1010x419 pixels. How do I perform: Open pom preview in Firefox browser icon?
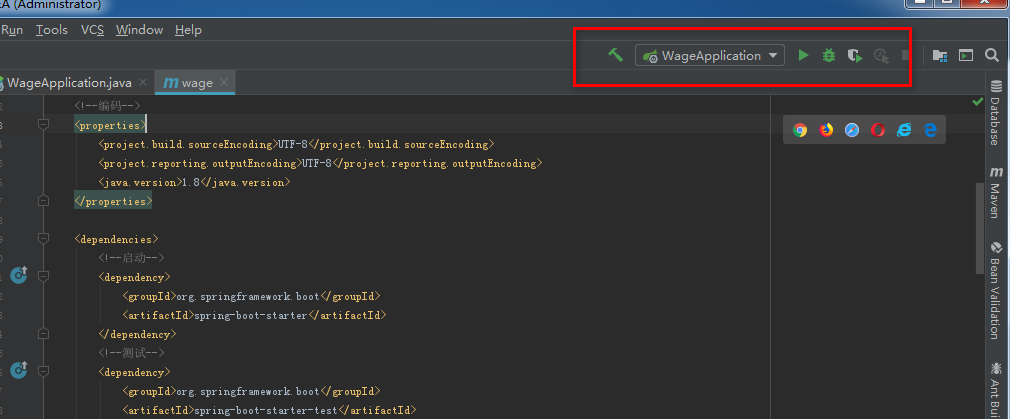click(x=826, y=130)
